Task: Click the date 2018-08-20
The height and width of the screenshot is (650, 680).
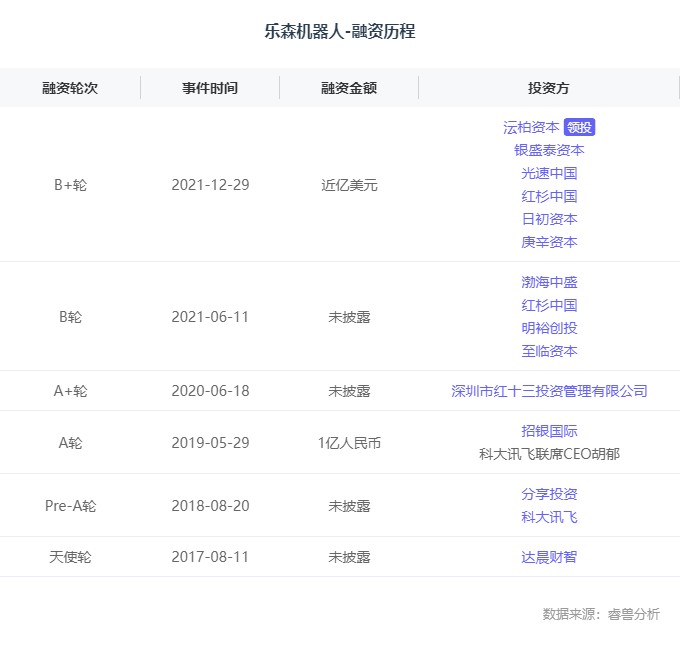Action: [x=210, y=506]
